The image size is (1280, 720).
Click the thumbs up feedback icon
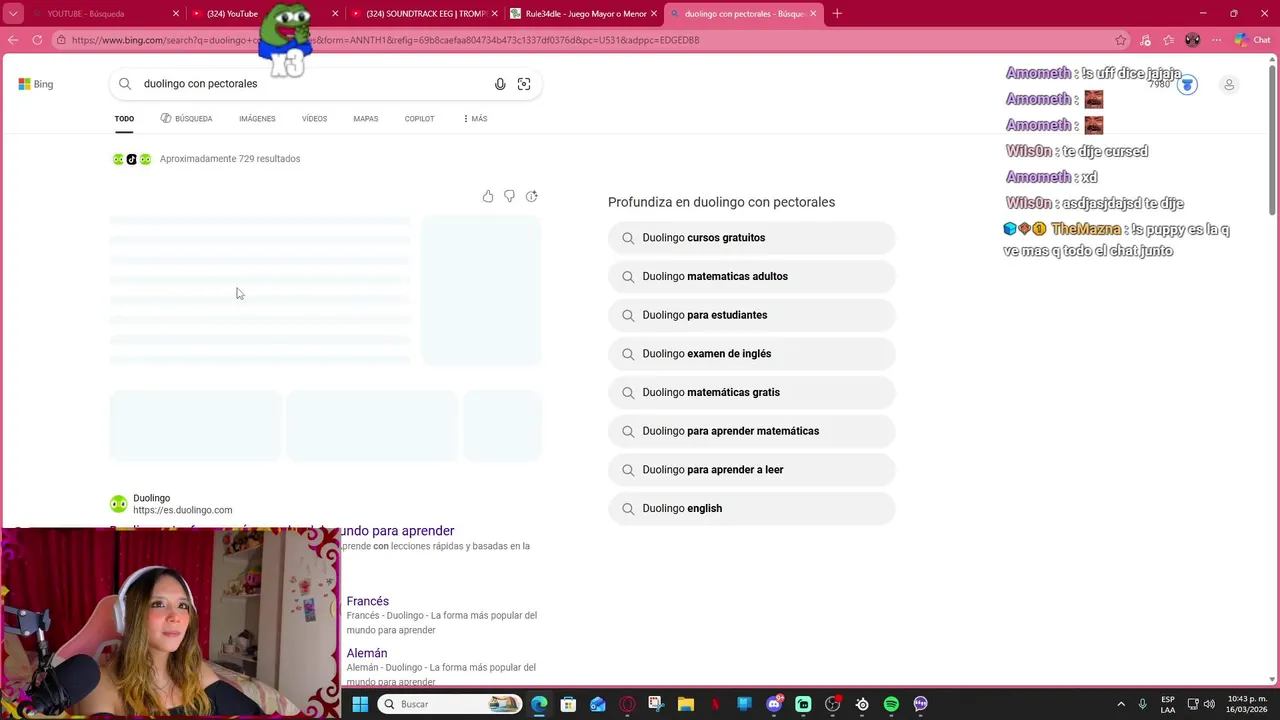point(488,196)
